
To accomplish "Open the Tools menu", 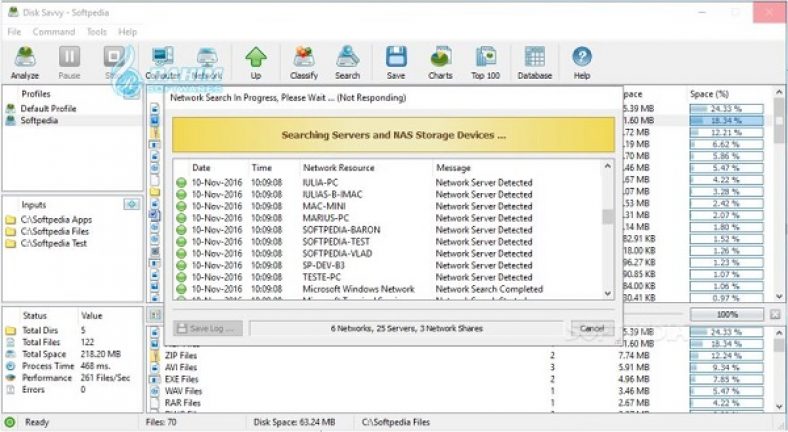I will [96, 32].
